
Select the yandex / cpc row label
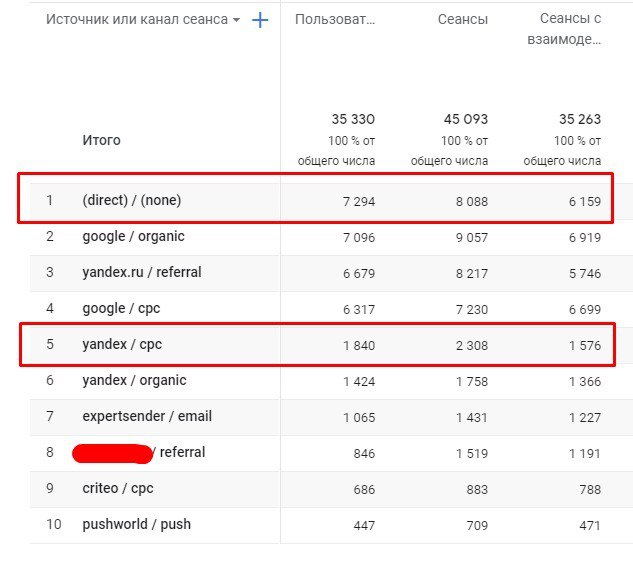click(x=122, y=344)
